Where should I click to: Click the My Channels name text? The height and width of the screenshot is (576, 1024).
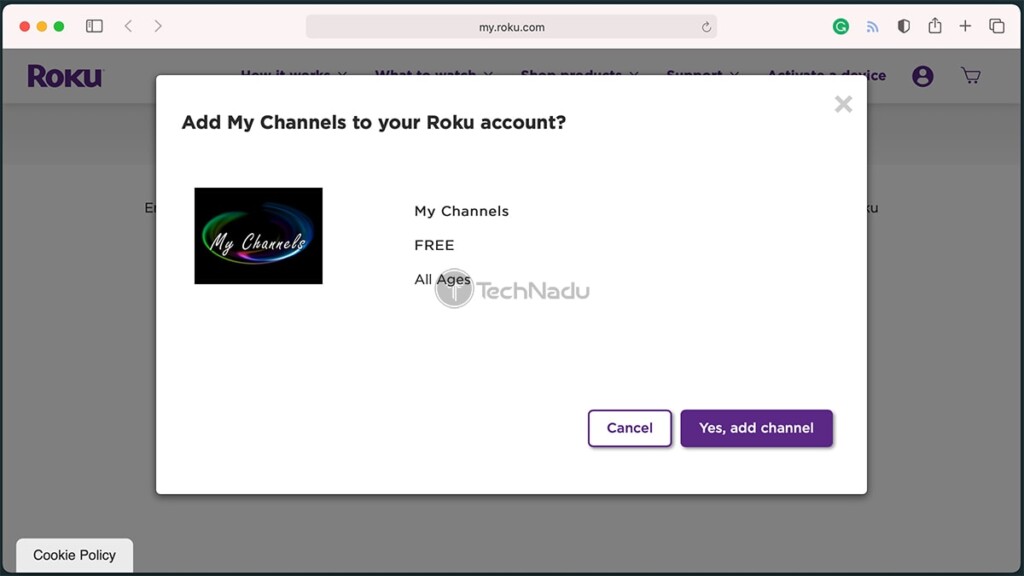coord(461,211)
